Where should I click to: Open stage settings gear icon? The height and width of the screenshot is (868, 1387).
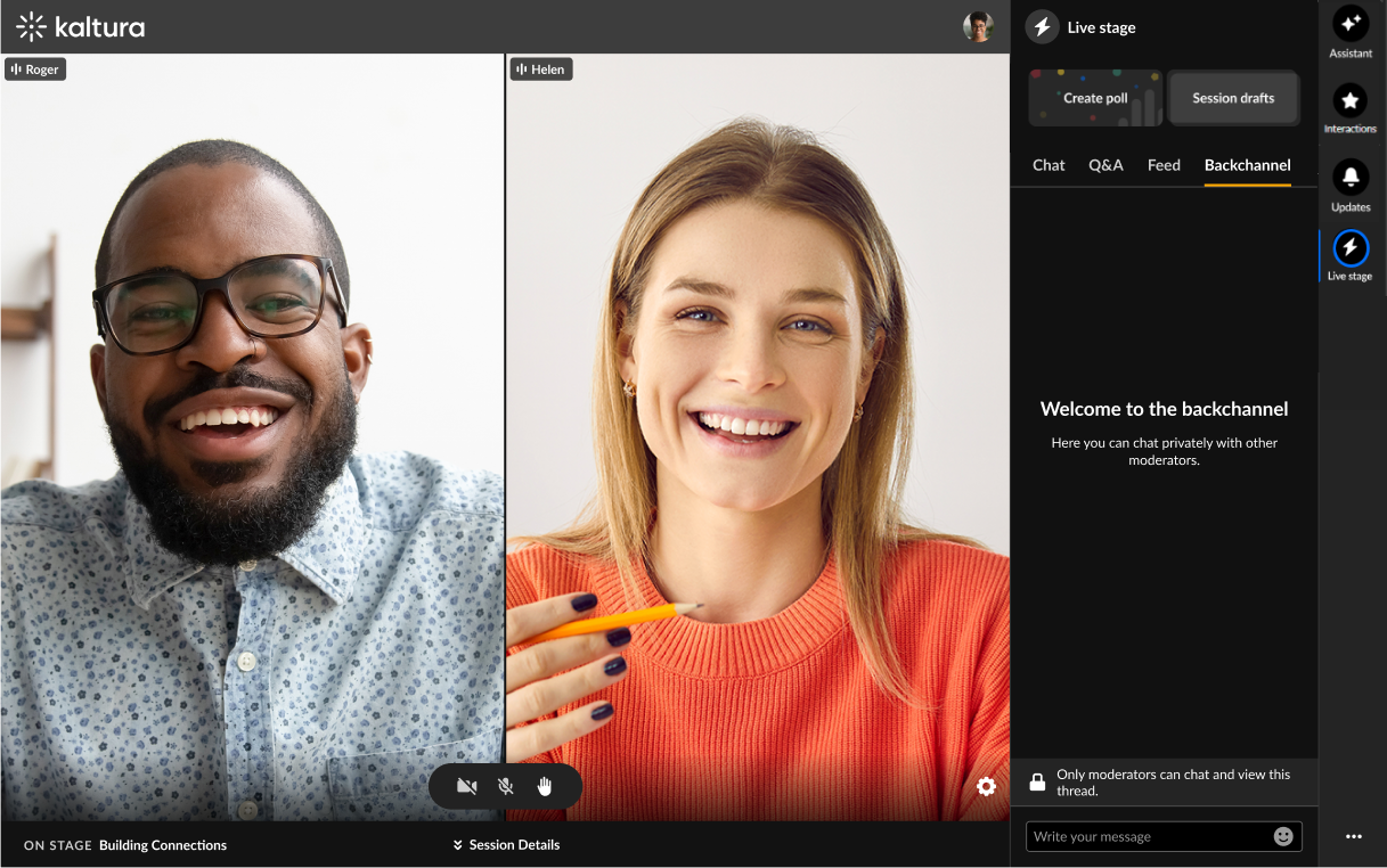point(986,786)
